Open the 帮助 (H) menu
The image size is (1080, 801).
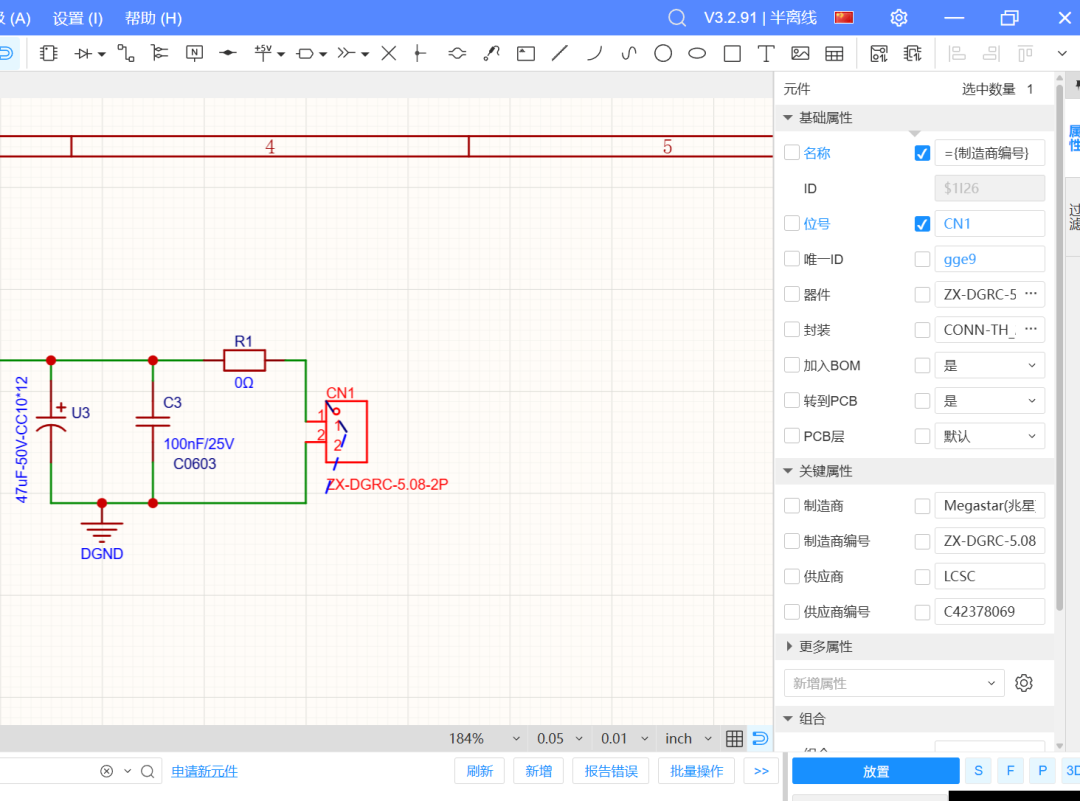click(153, 18)
